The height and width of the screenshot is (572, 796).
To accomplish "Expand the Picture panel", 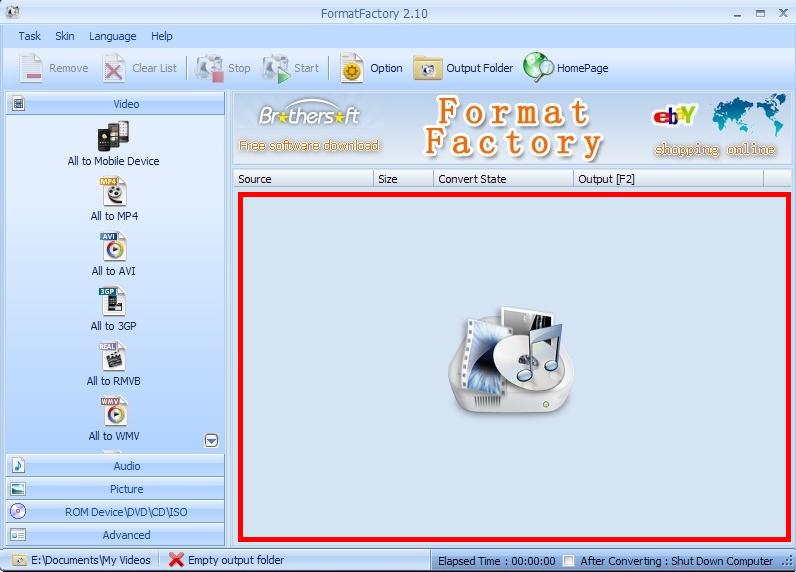I will (115, 489).
